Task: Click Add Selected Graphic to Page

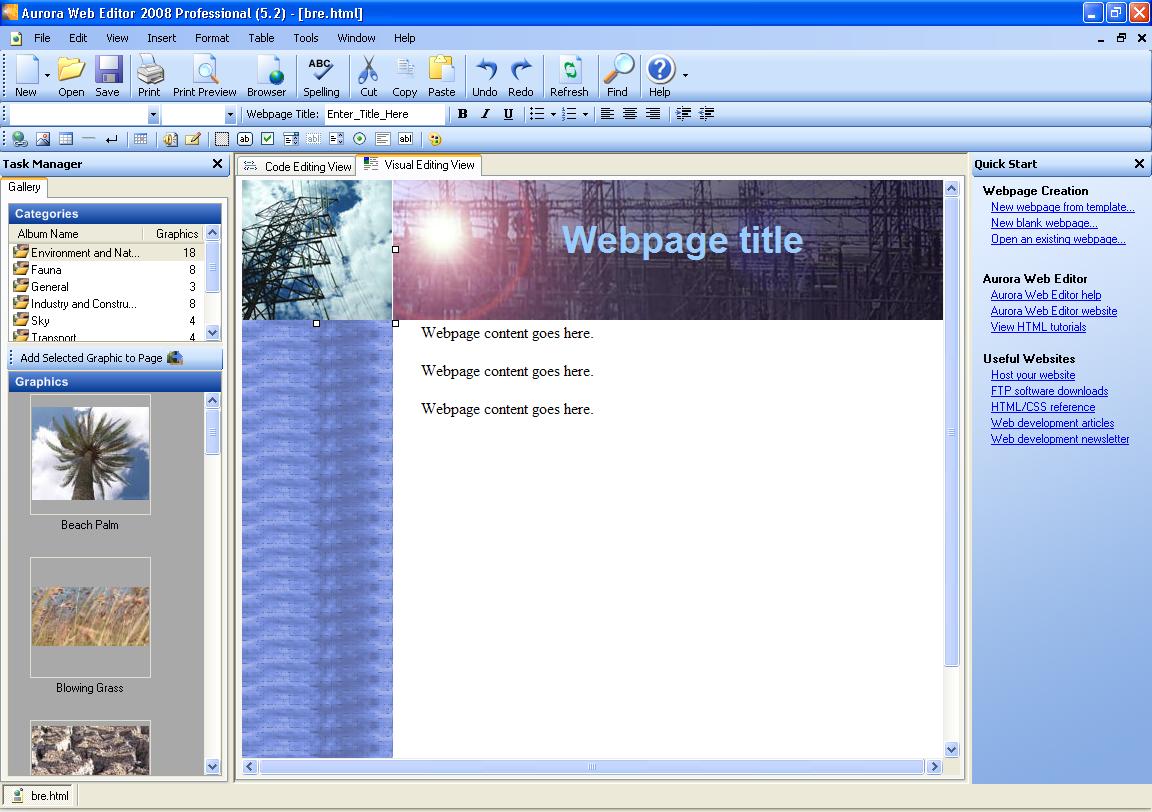Action: (101, 358)
